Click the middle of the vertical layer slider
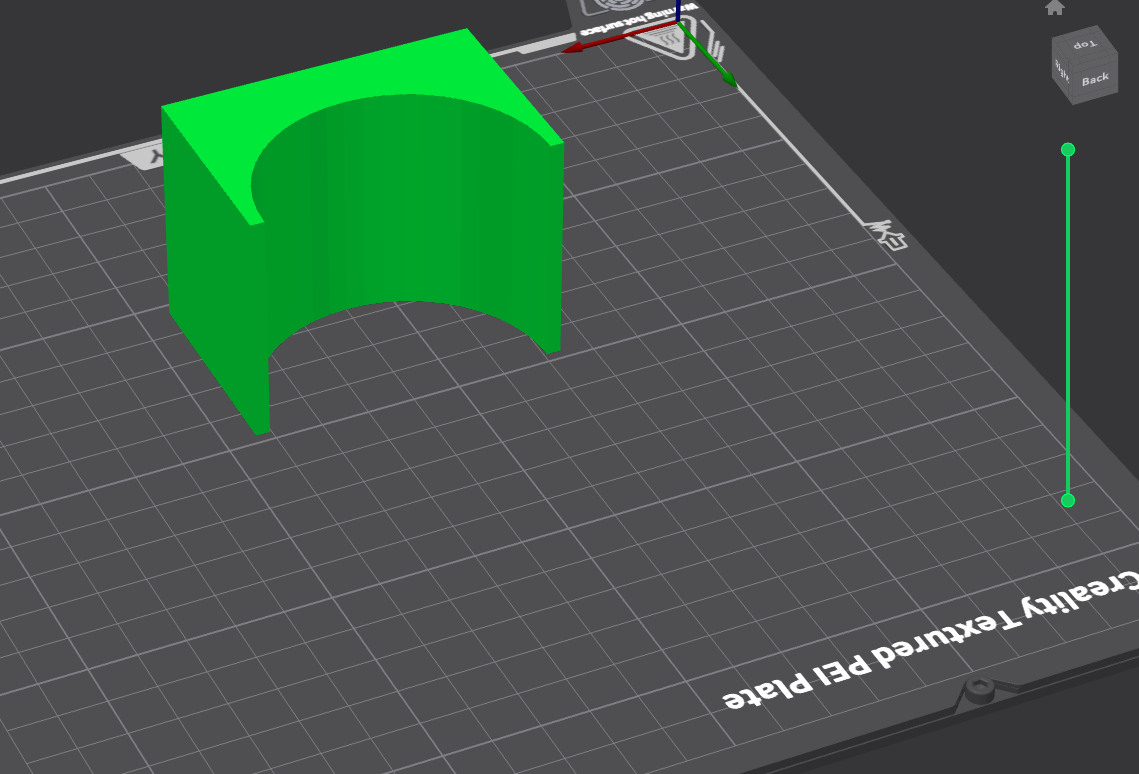Viewport: 1139px width, 774px height. coord(1068,325)
